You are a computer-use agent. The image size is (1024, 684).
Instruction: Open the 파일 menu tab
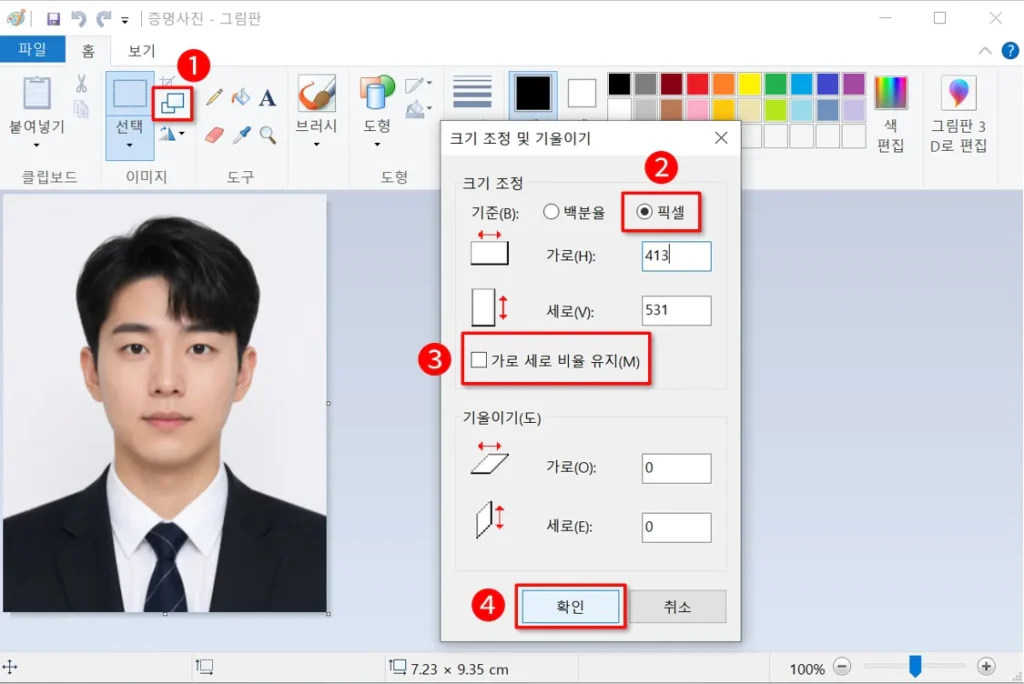coord(32,50)
